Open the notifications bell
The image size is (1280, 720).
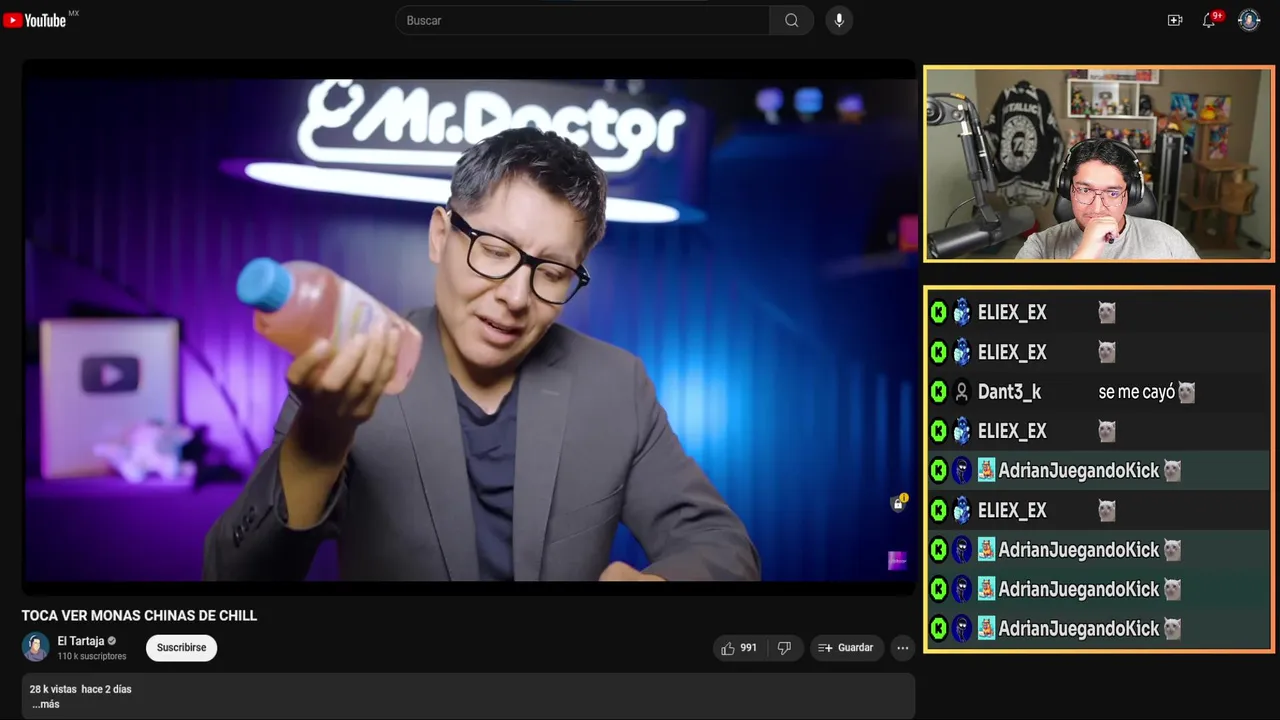pyautogui.click(x=1209, y=20)
